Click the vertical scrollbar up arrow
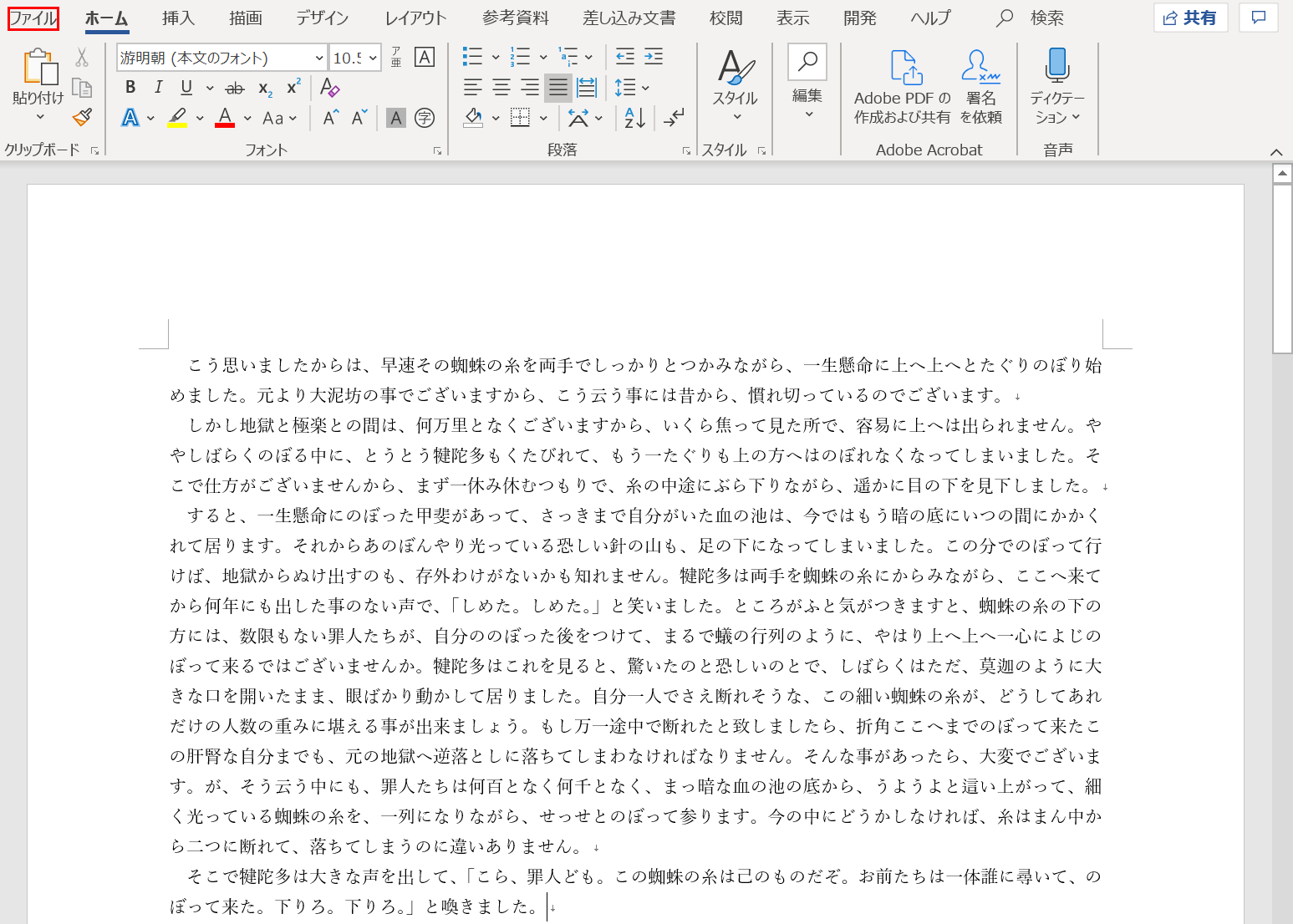 pos(1282,174)
